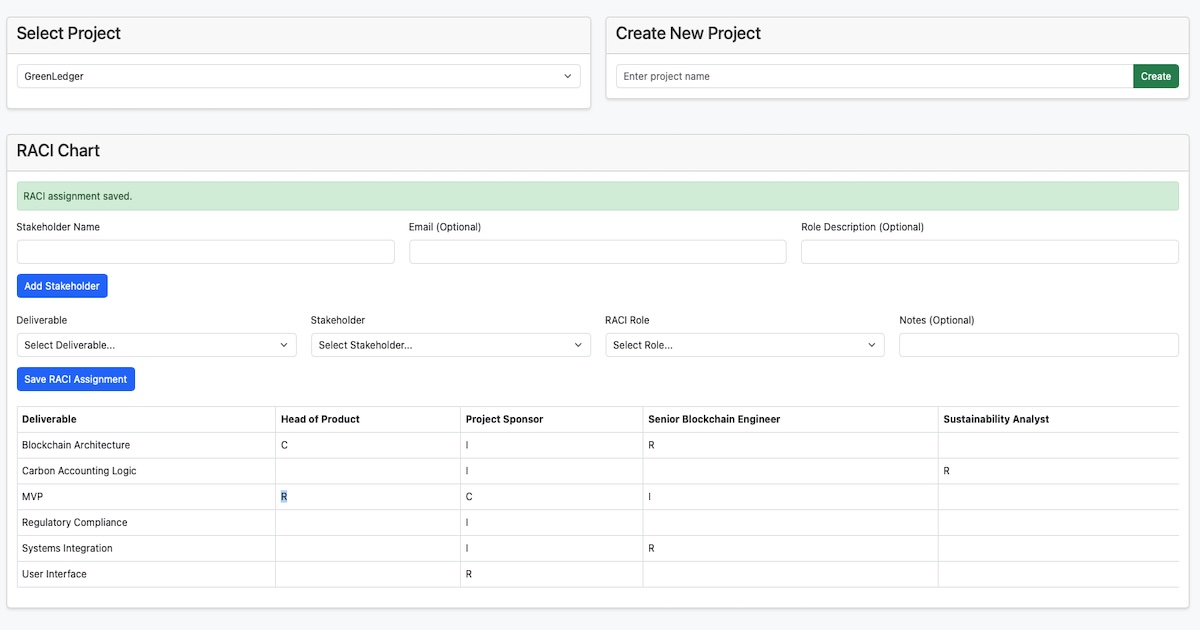
Task: Click the Role Description input field
Action: (x=989, y=252)
